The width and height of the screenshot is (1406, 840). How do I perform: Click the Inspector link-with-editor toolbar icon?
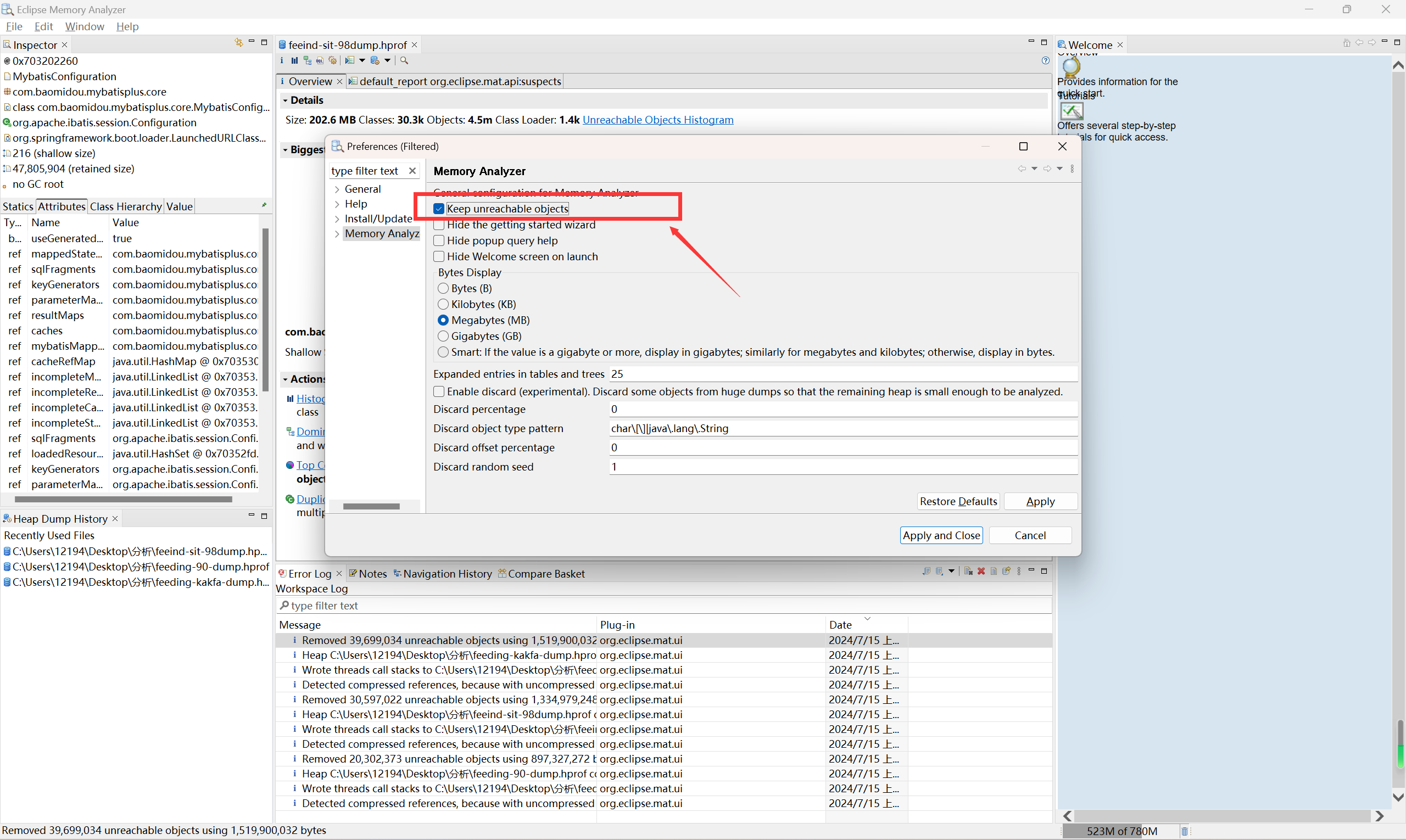coord(238,42)
